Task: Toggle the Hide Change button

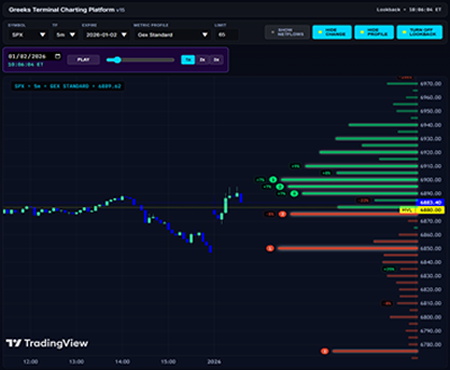Action: point(332,32)
